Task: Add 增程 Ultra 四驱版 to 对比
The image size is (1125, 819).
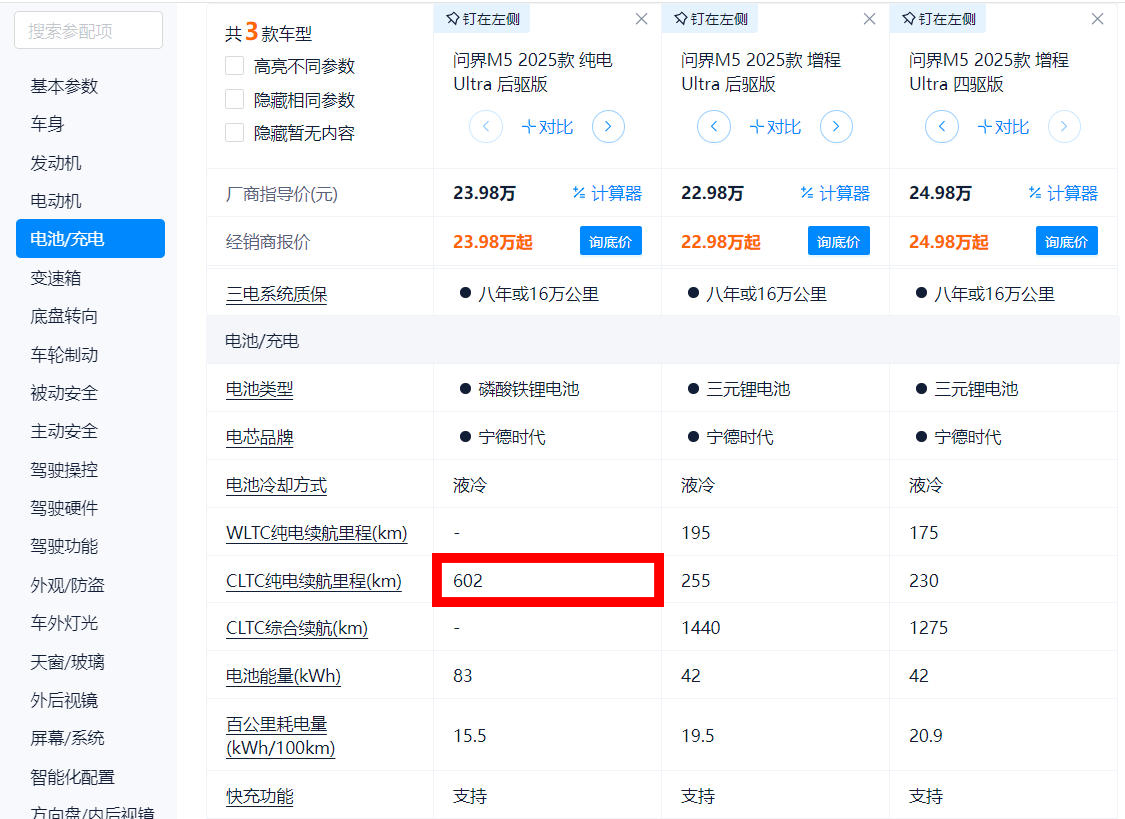Action: point(1004,127)
